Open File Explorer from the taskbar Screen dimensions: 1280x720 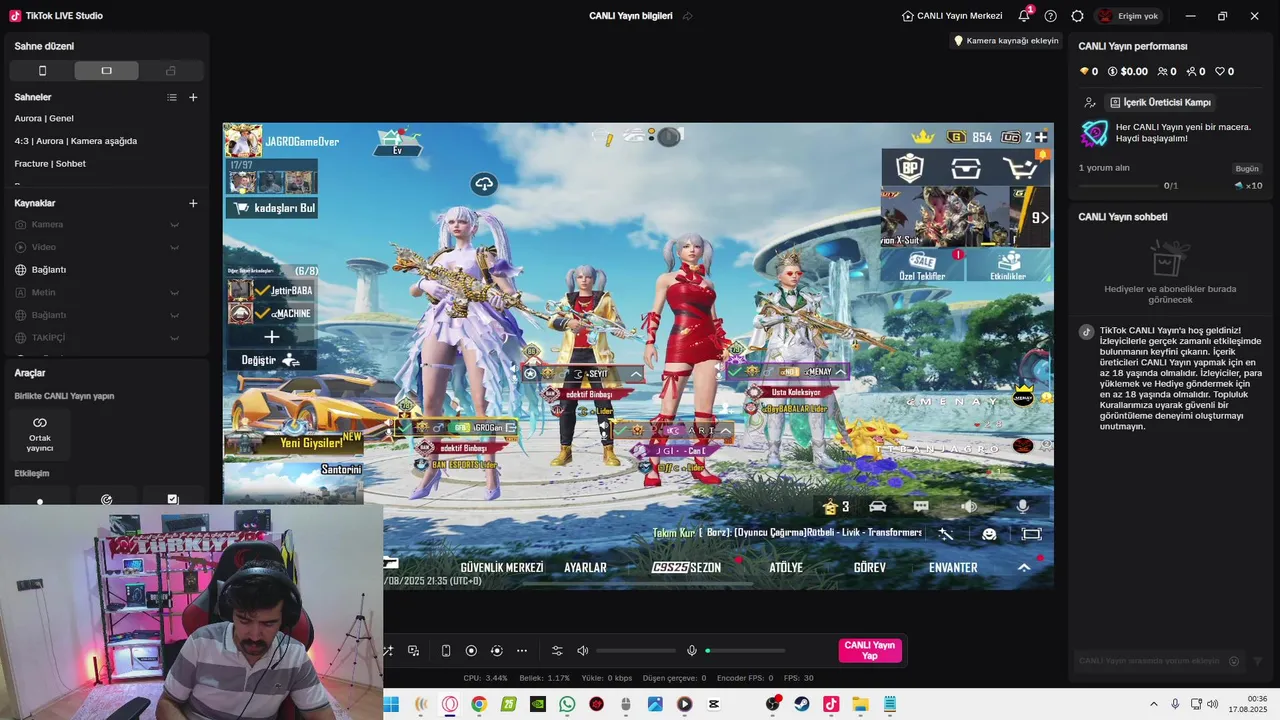(860, 704)
